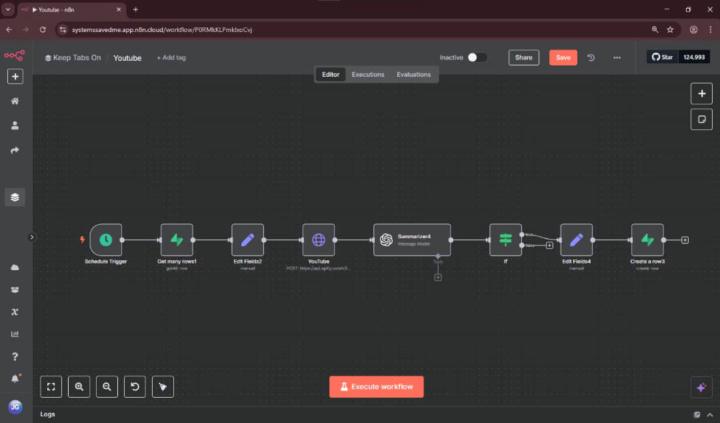
Task: Open the Insights chart icon in sidebar
Action: tap(15, 334)
